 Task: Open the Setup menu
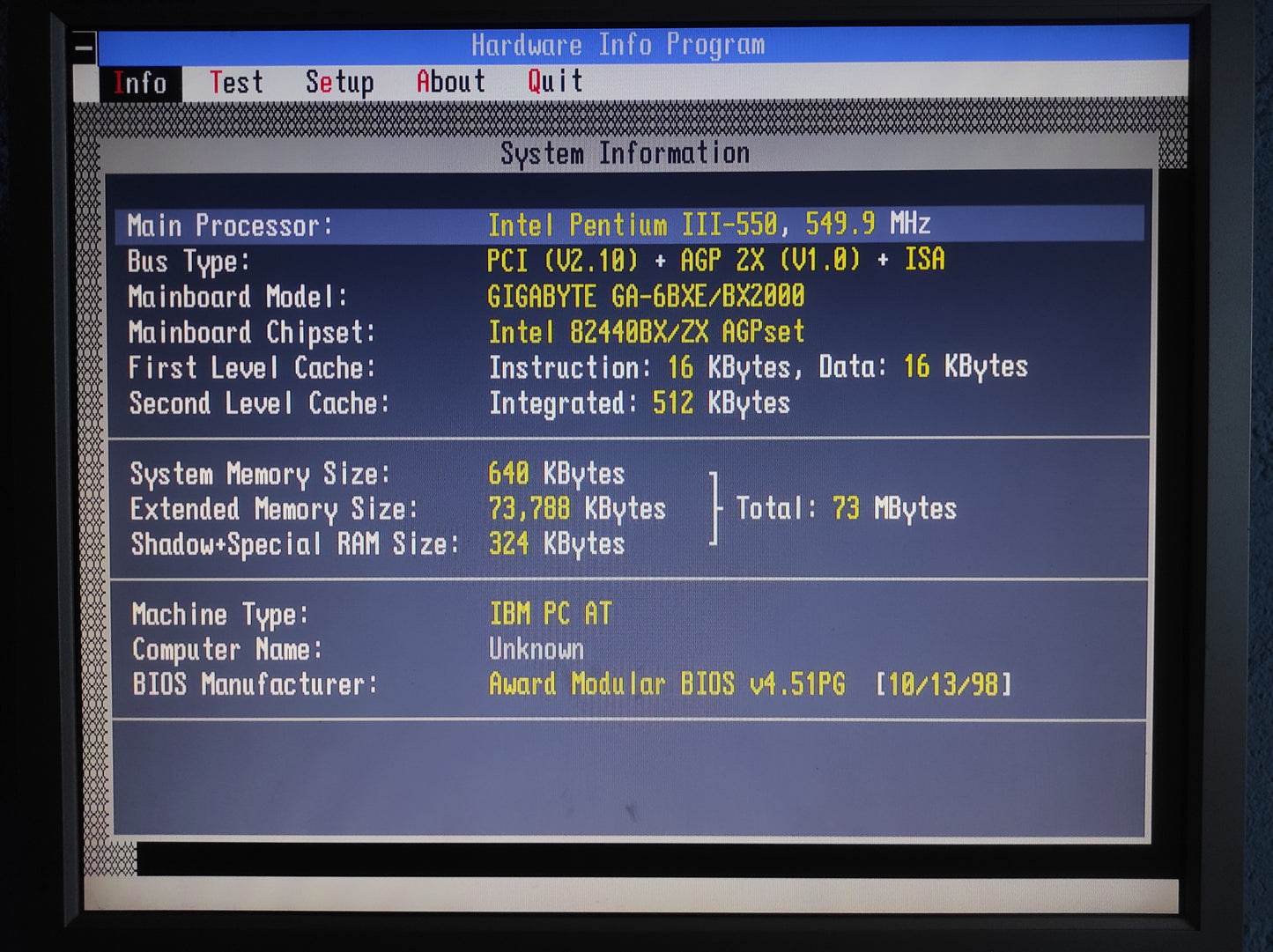(339, 82)
